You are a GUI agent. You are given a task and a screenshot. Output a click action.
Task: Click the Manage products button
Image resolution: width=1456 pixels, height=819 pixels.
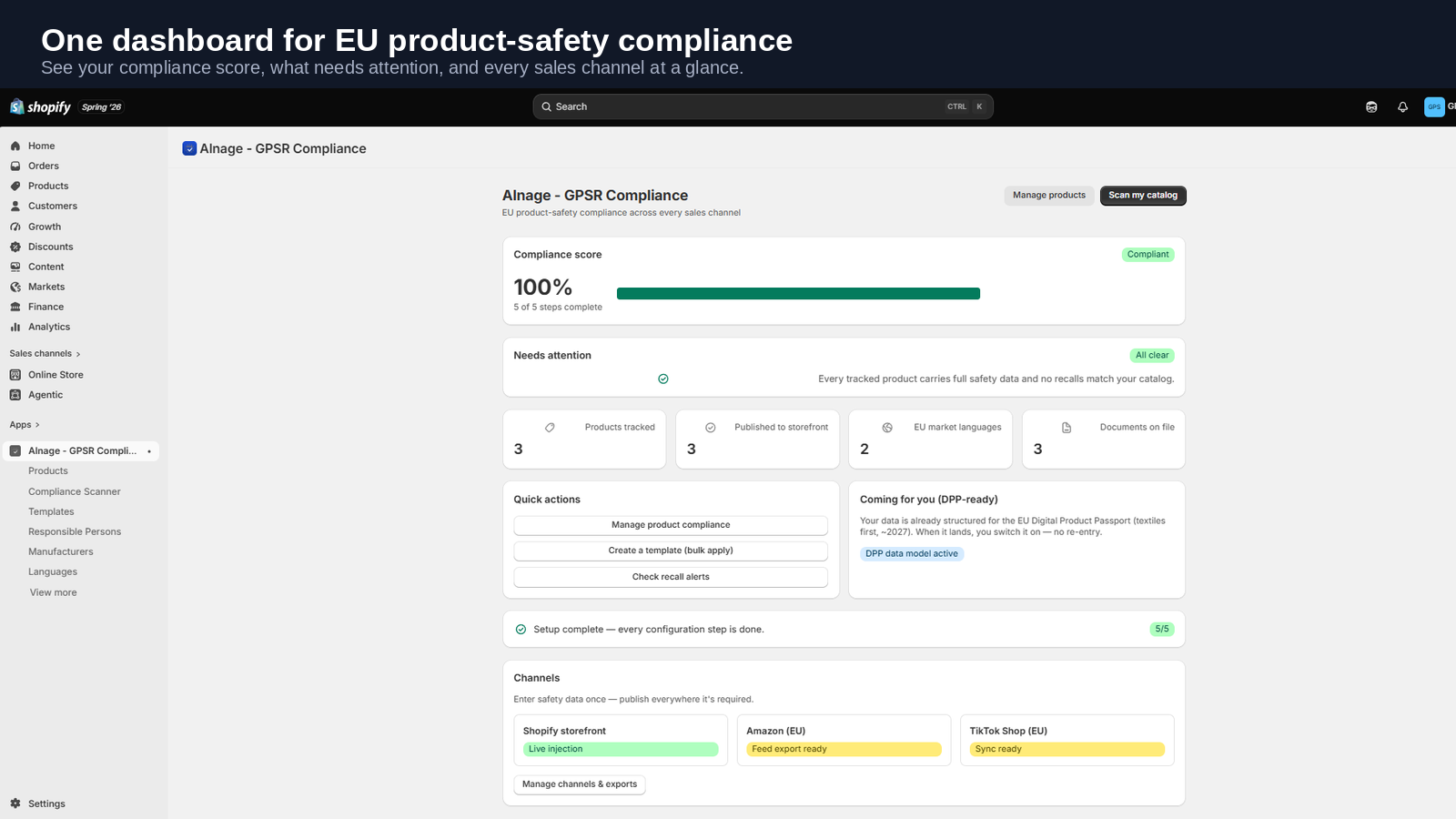tap(1049, 196)
